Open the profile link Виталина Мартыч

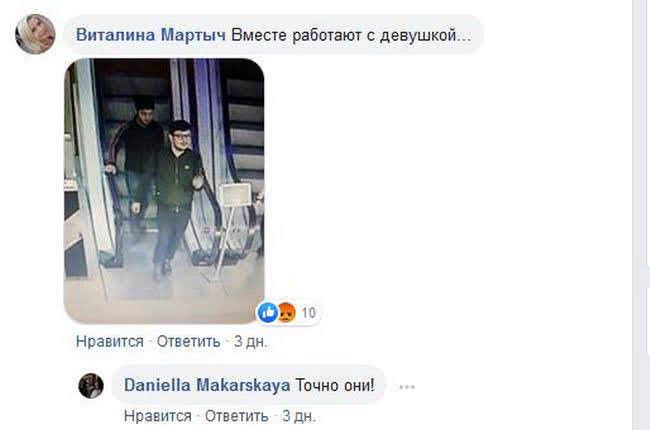click(151, 35)
